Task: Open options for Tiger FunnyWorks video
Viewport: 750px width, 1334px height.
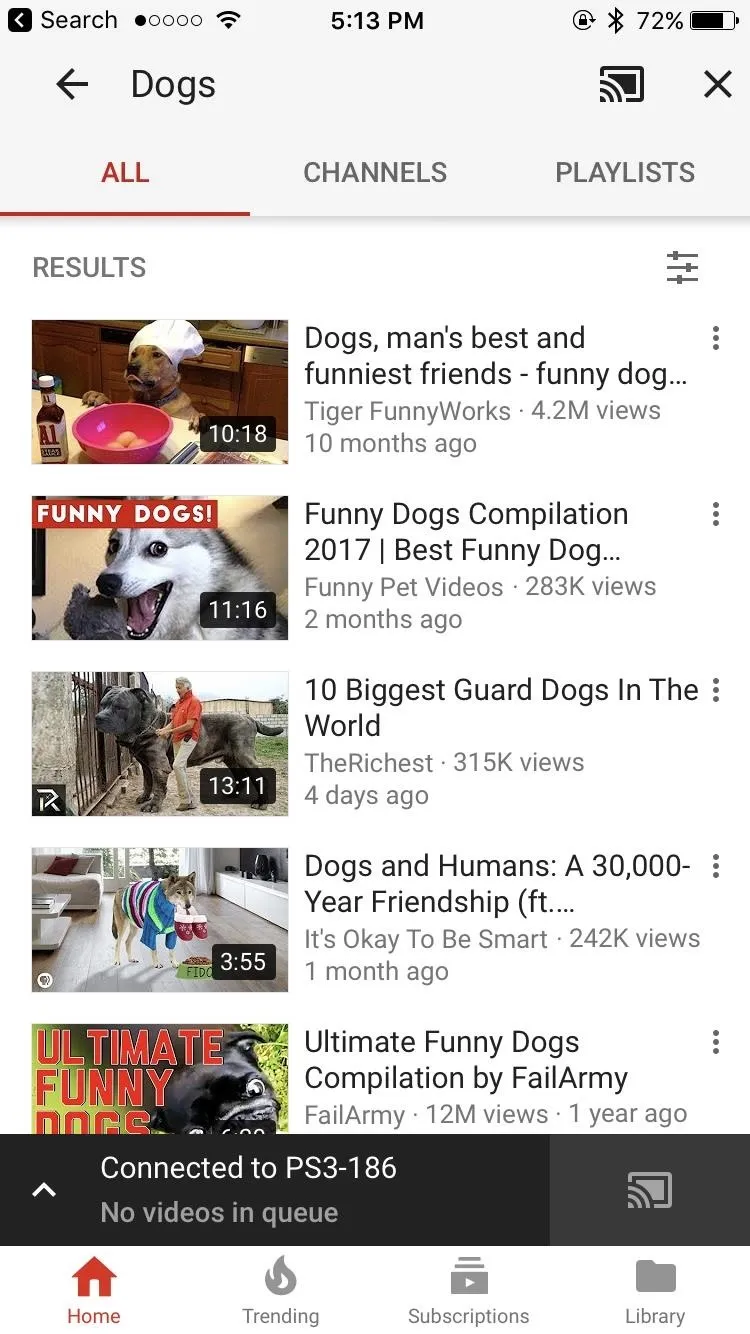Action: pyautogui.click(x=715, y=338)
